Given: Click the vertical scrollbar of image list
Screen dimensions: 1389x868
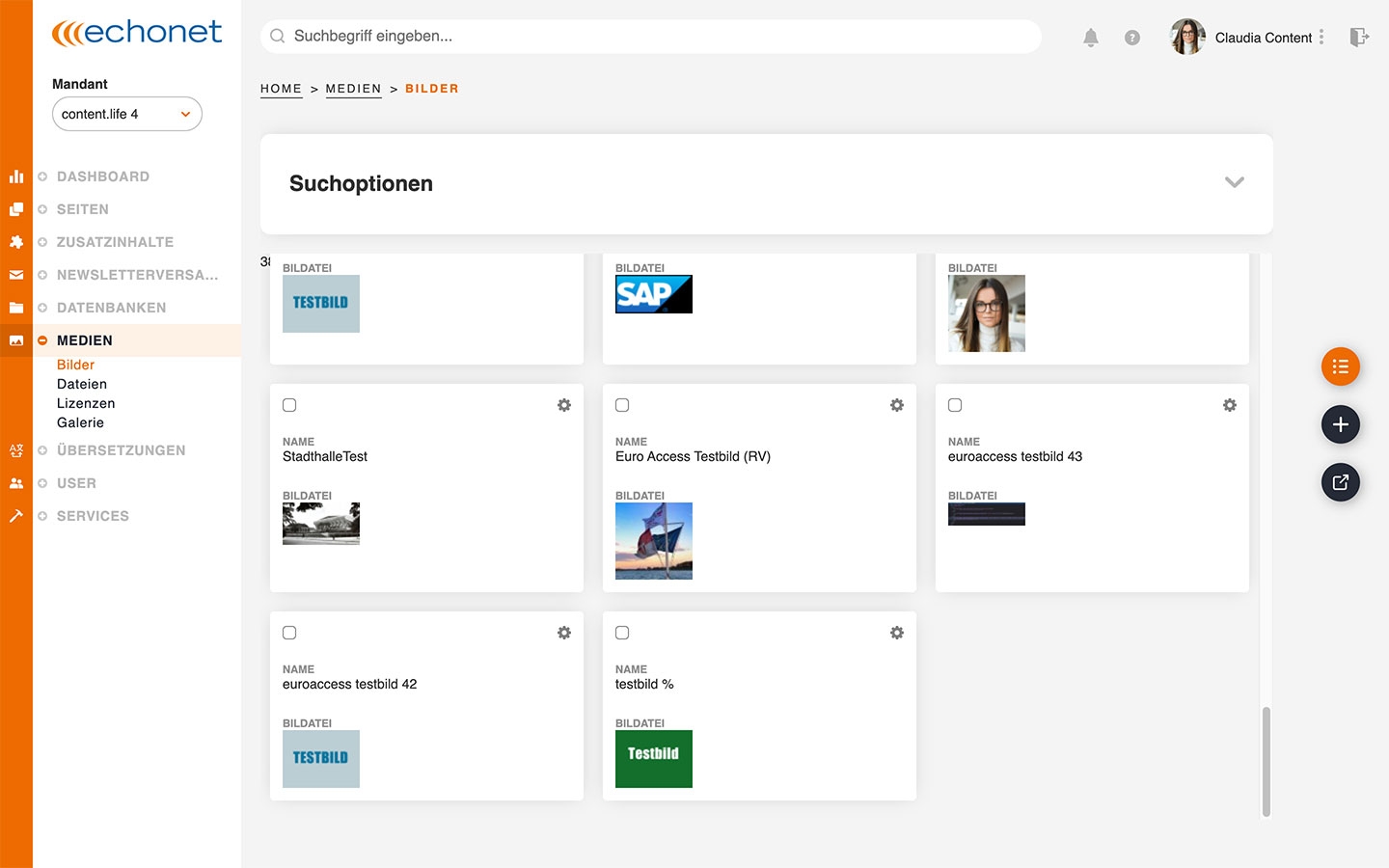Looking at the screenshot, I should (1266, 760).
